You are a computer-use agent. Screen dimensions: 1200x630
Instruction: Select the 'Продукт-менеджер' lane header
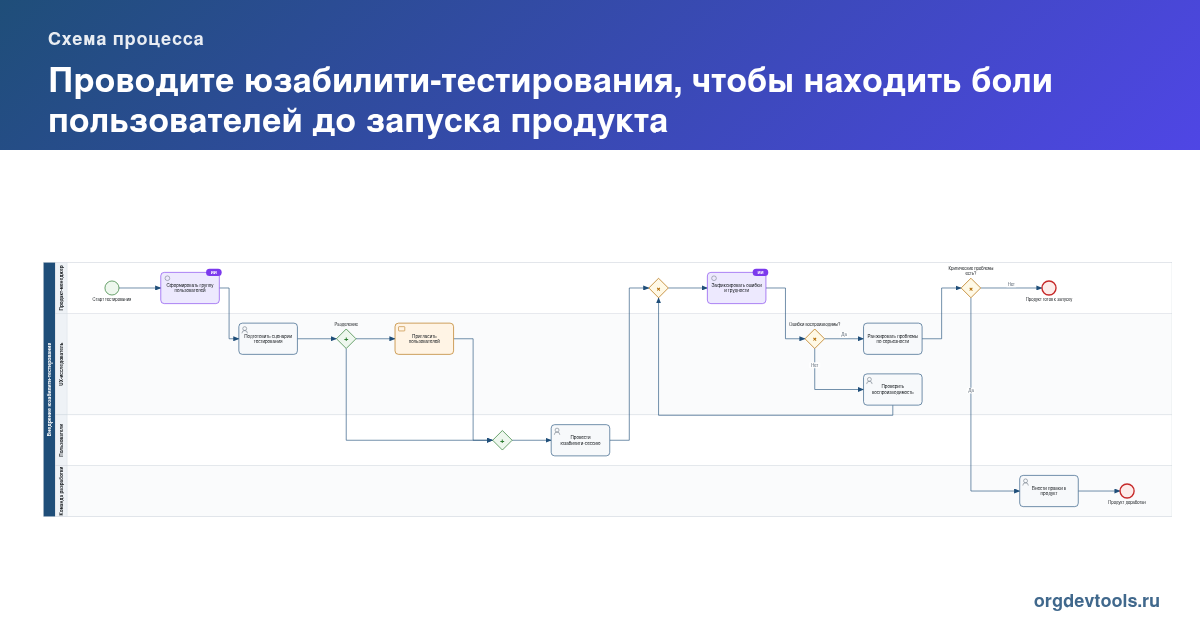pos(62,288)
